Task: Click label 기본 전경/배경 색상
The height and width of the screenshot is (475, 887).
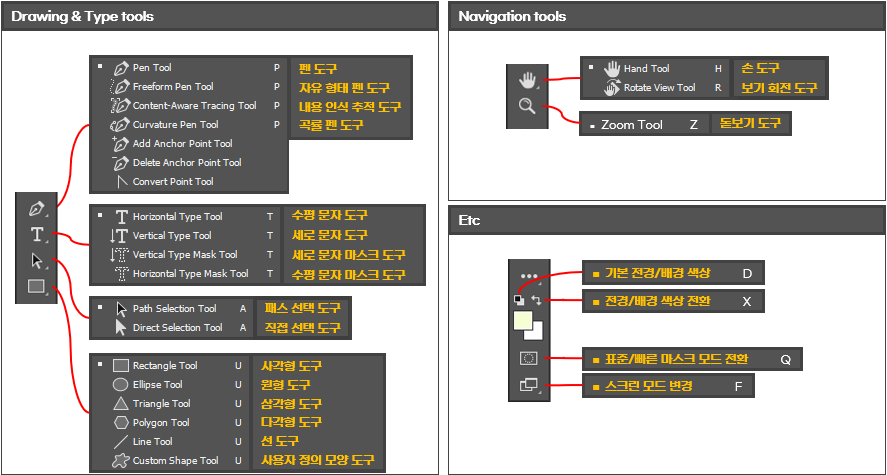Action: (x=657, y=273)
